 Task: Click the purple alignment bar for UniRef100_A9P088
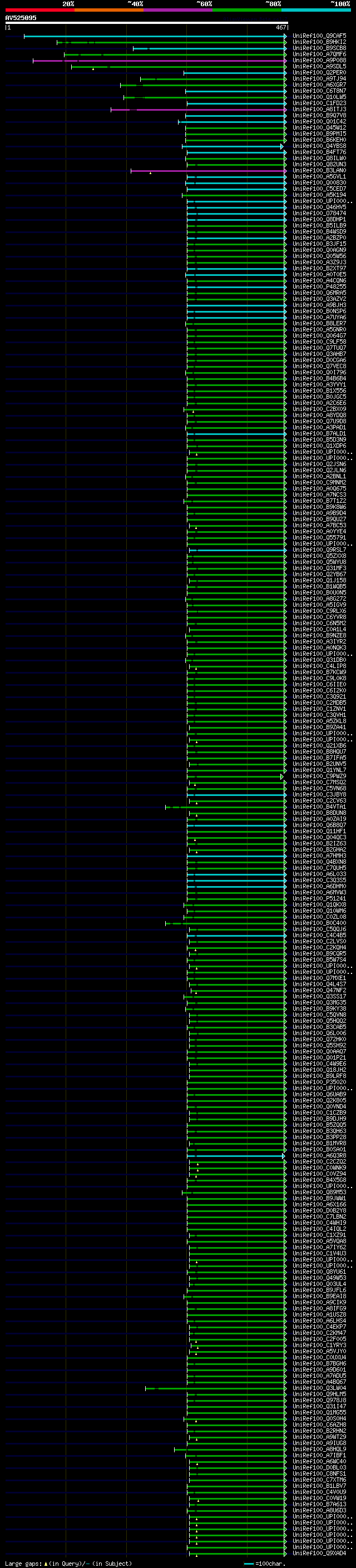coord(160,61)
